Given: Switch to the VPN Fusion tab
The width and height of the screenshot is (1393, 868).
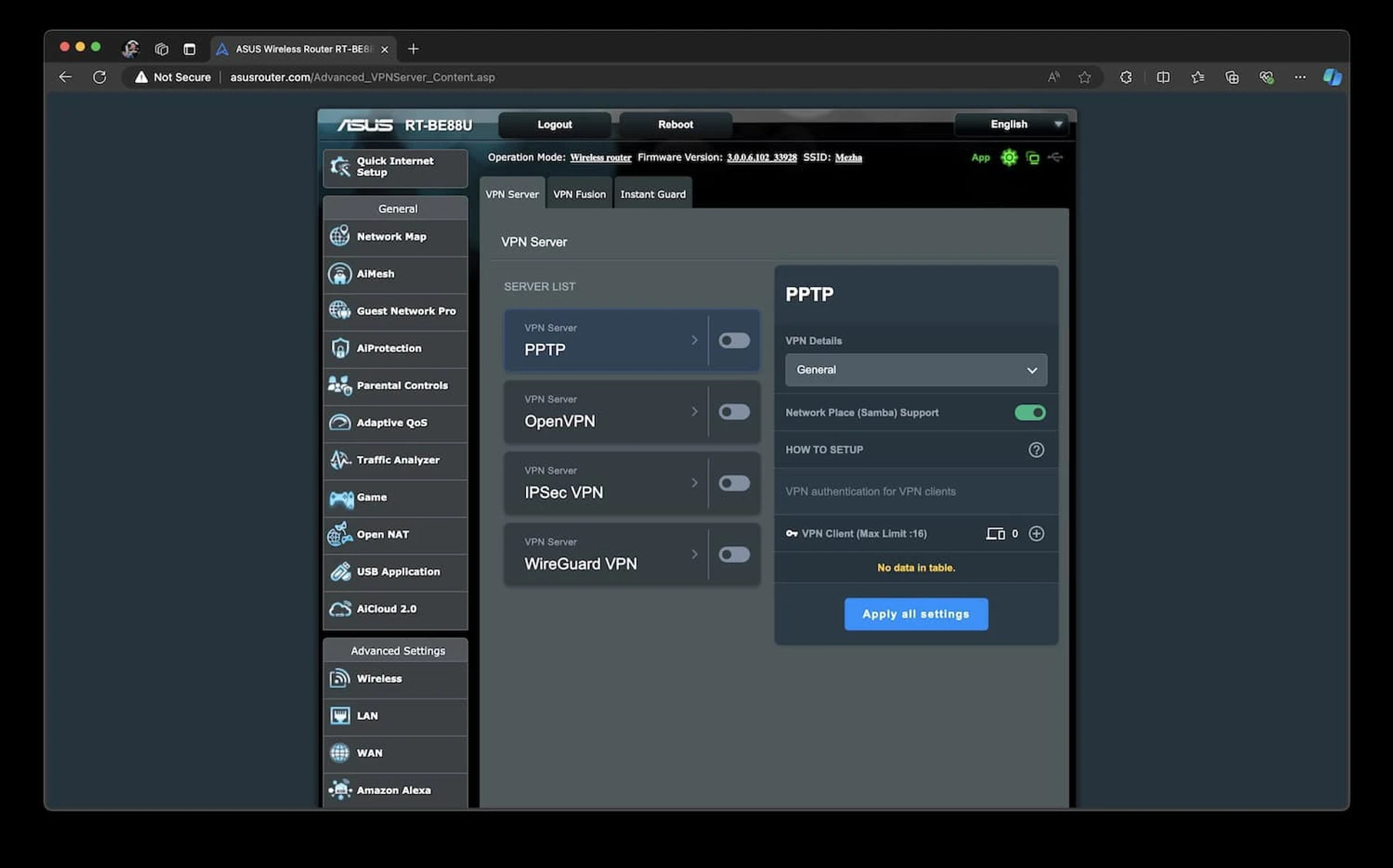Looking at the screenshot, I should (x=580, y=194).
